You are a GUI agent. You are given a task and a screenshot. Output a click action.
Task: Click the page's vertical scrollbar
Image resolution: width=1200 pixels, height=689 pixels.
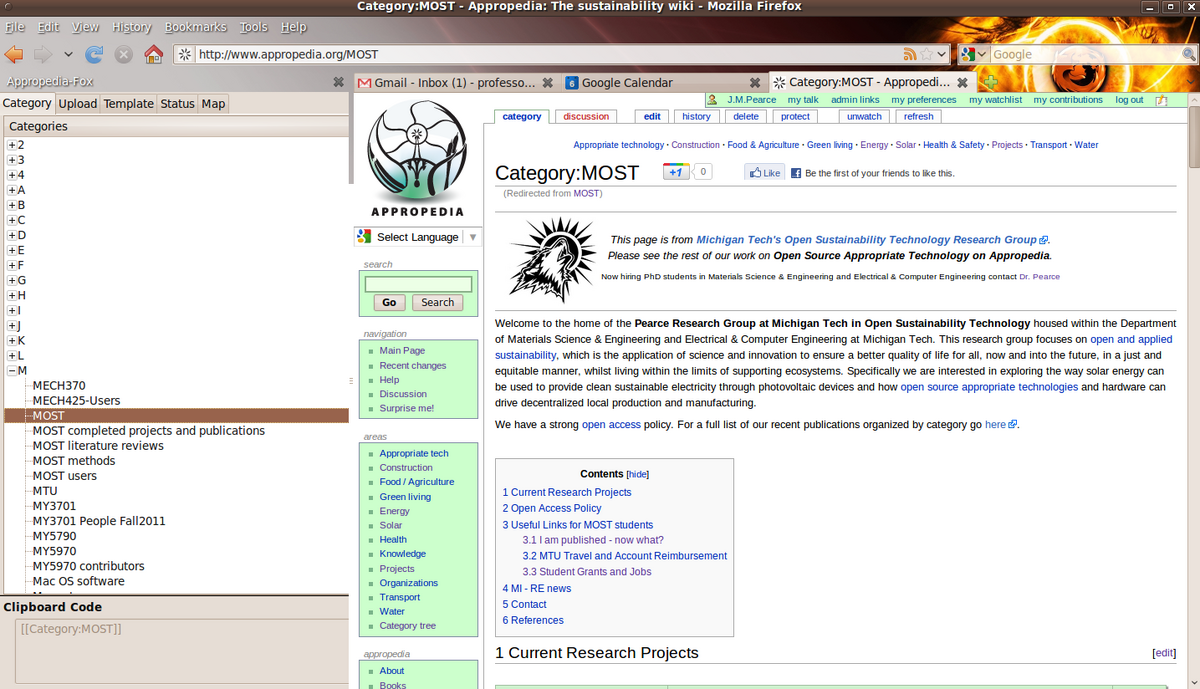pyautogui.click(x=1193, y=390)
